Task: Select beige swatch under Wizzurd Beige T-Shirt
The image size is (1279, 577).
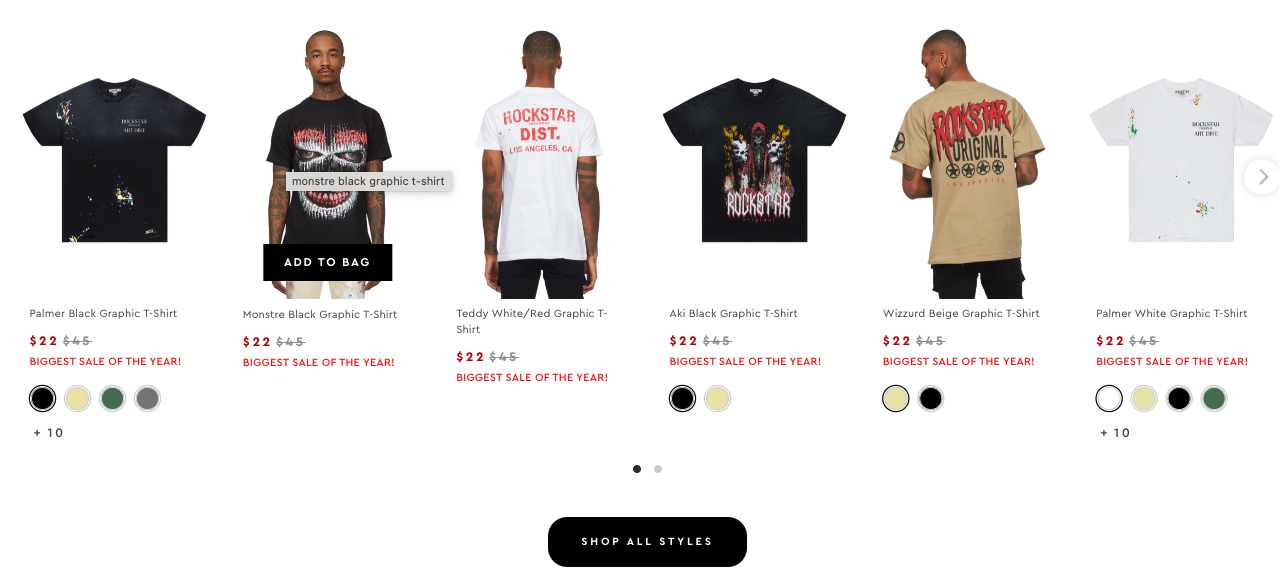Action: coord(895,399)
